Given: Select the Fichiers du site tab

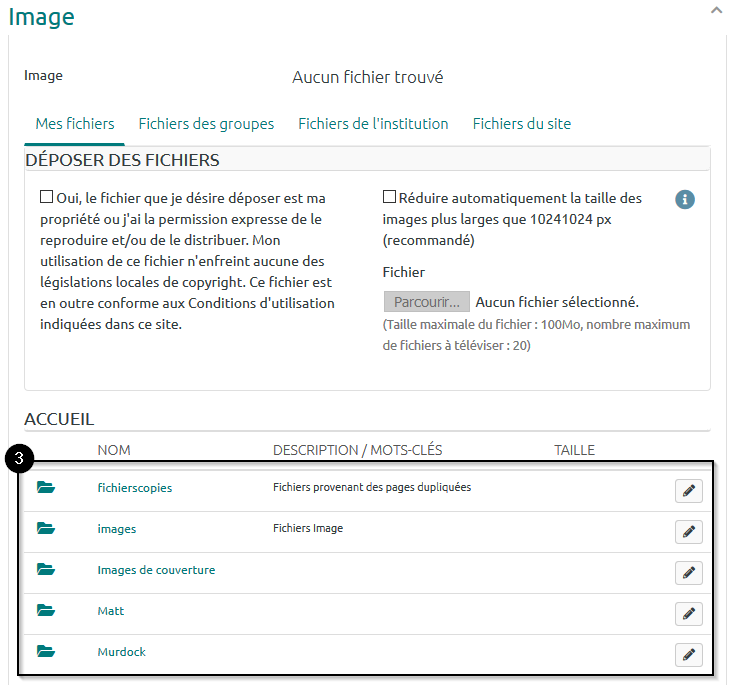Looking at the screenshot, I should (521, 124).
